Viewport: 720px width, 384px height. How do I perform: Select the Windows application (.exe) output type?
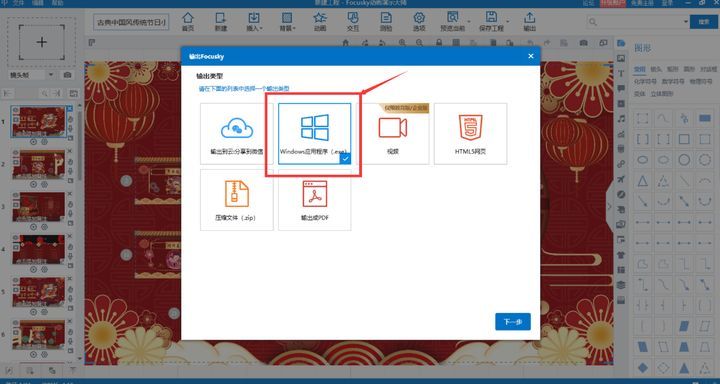coord(315,134)
